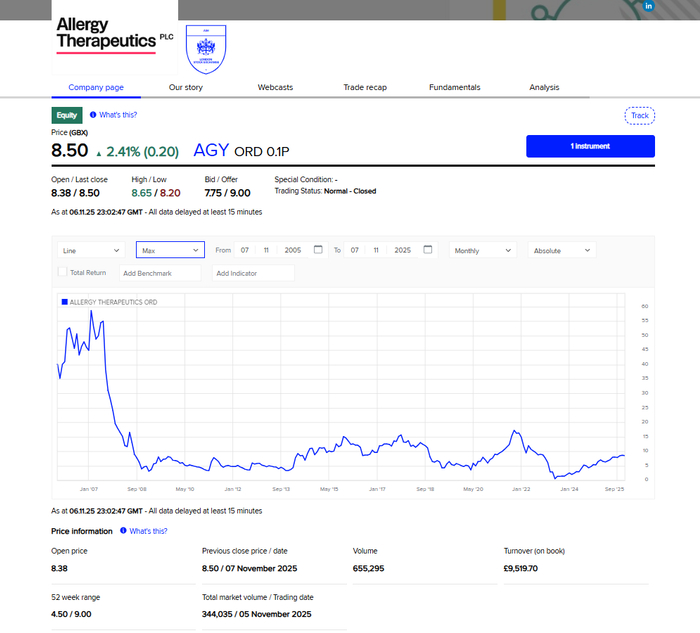Click the price 8.50 heading

(x=70, y=150)
